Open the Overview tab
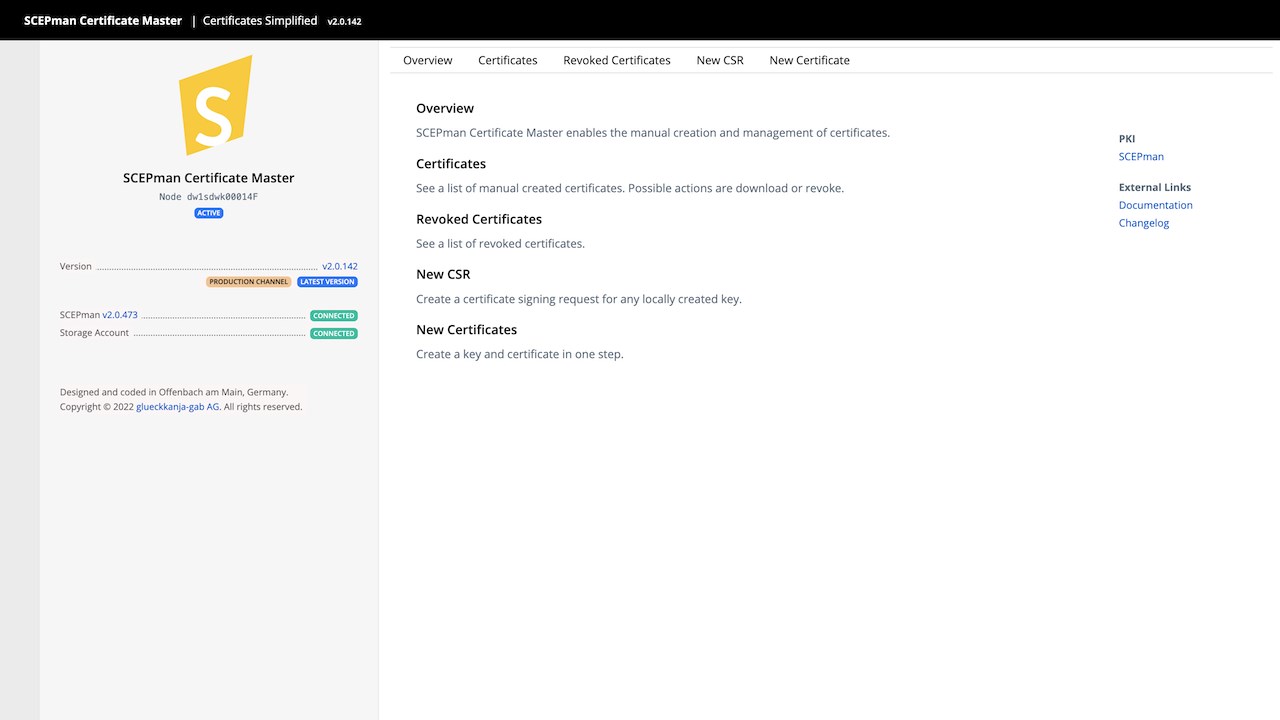 428,60
